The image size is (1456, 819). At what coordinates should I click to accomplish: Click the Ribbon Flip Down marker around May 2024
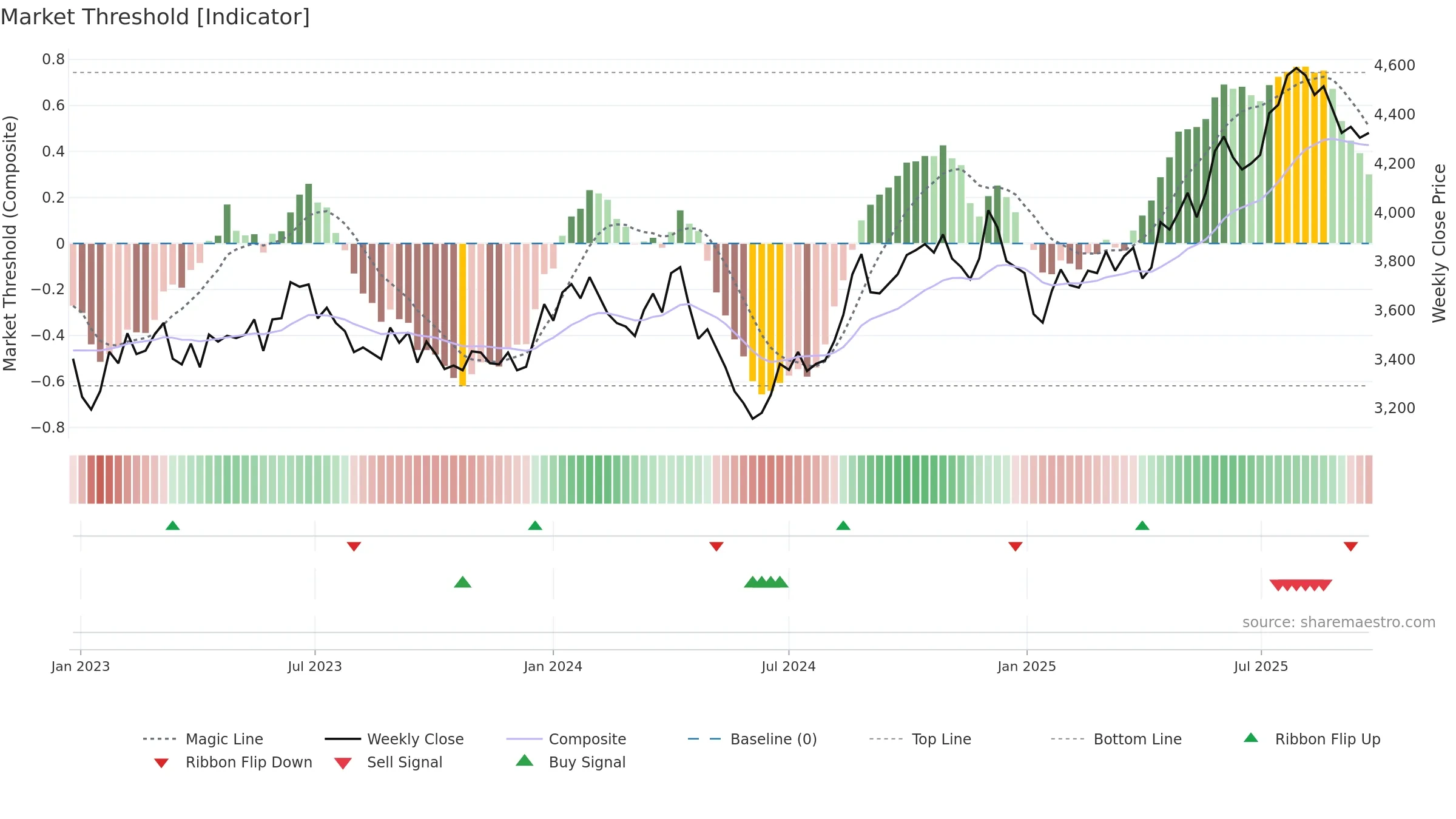pyautogui.click(x=716, y=547)
